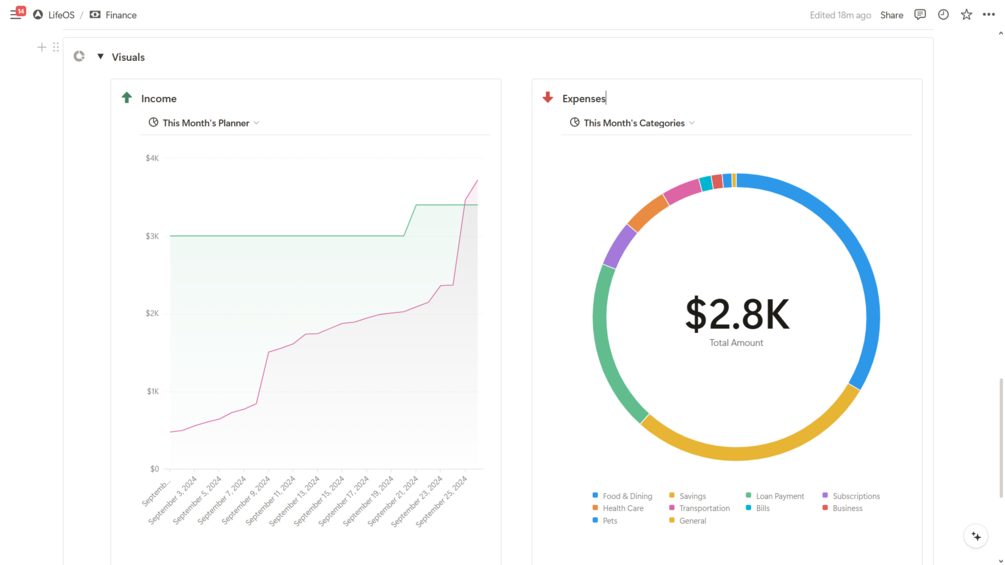Click the Health Care legend item
1005x565 pixels.
pyautogui.click(x=618, y=508)
